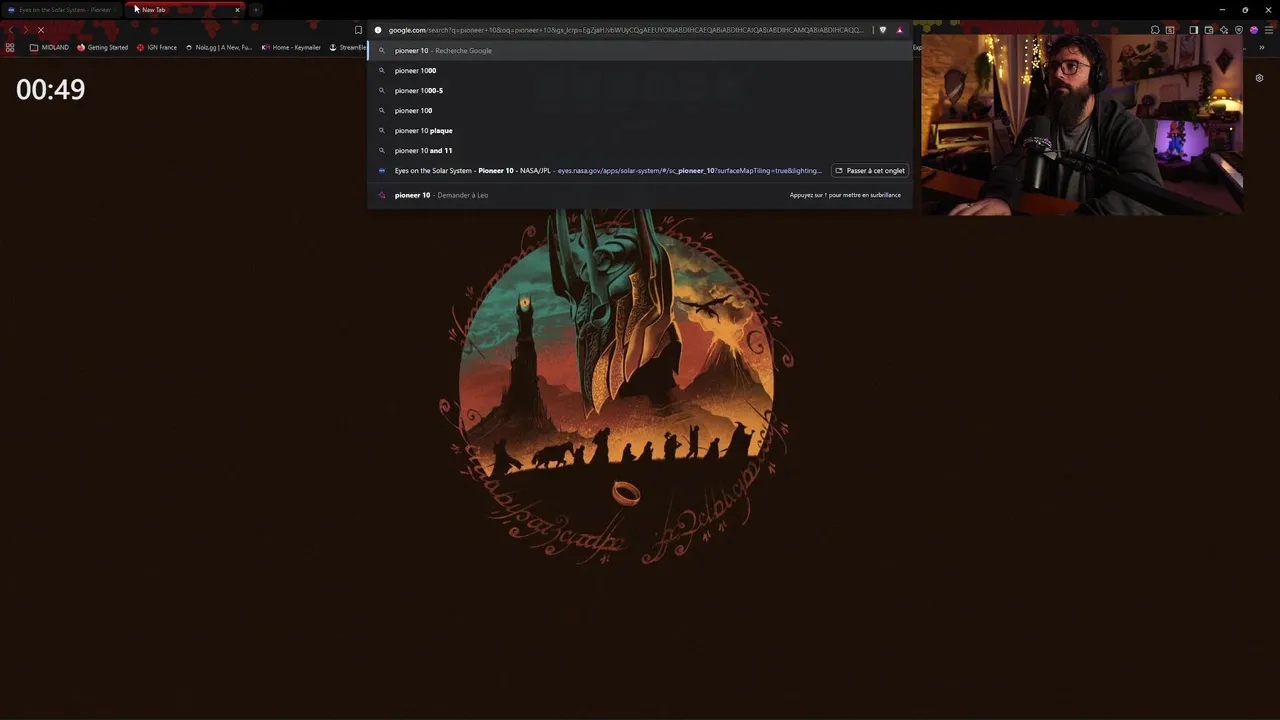The width and height of the screenshot is (1280, 720).
Task: Select the "pioneer 10 plaque" suggestion
Action: click(640, 130)
